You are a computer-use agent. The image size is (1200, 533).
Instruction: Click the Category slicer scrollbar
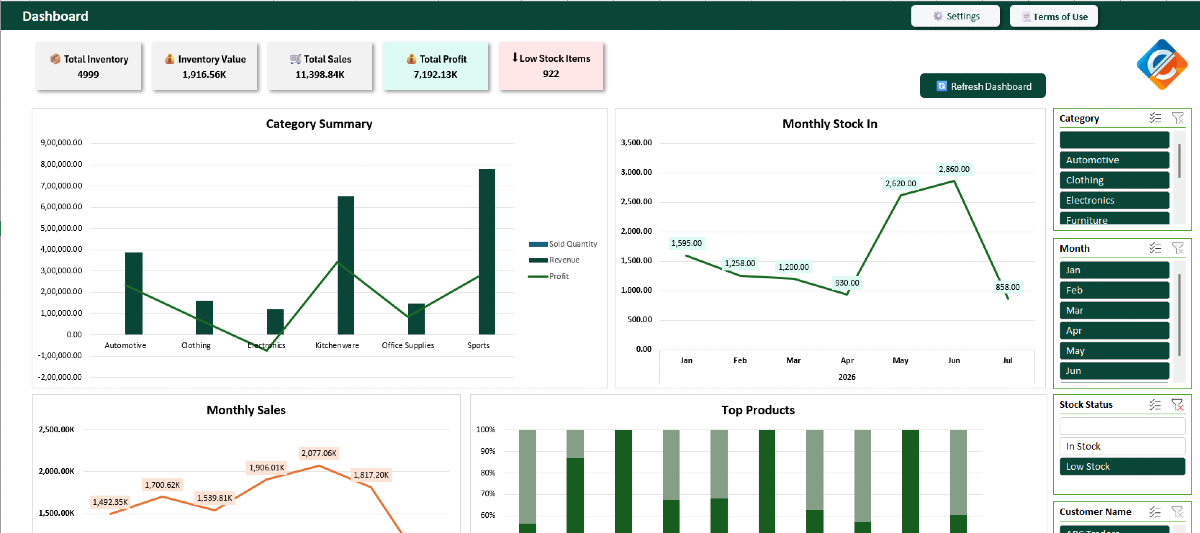(1179, 160)
